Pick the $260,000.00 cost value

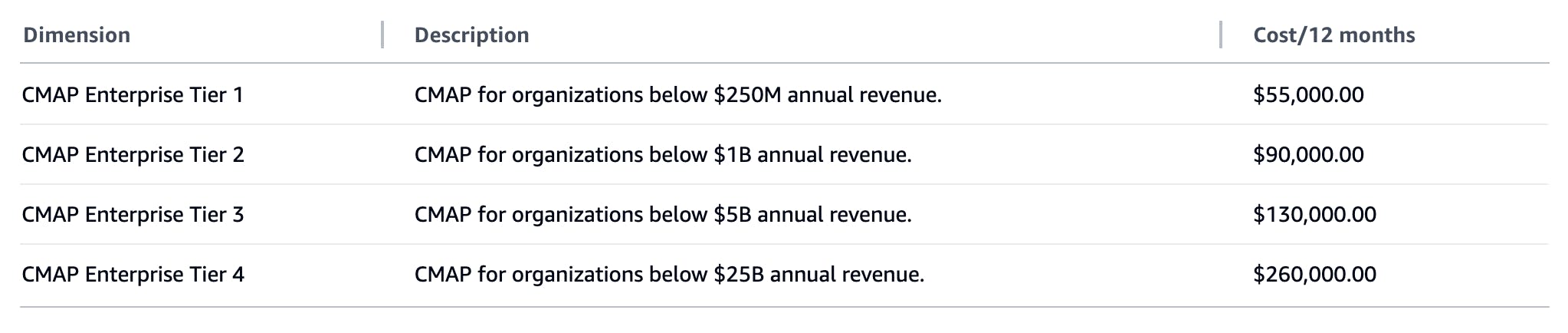pyautogui.click(x=1314, y=275)
